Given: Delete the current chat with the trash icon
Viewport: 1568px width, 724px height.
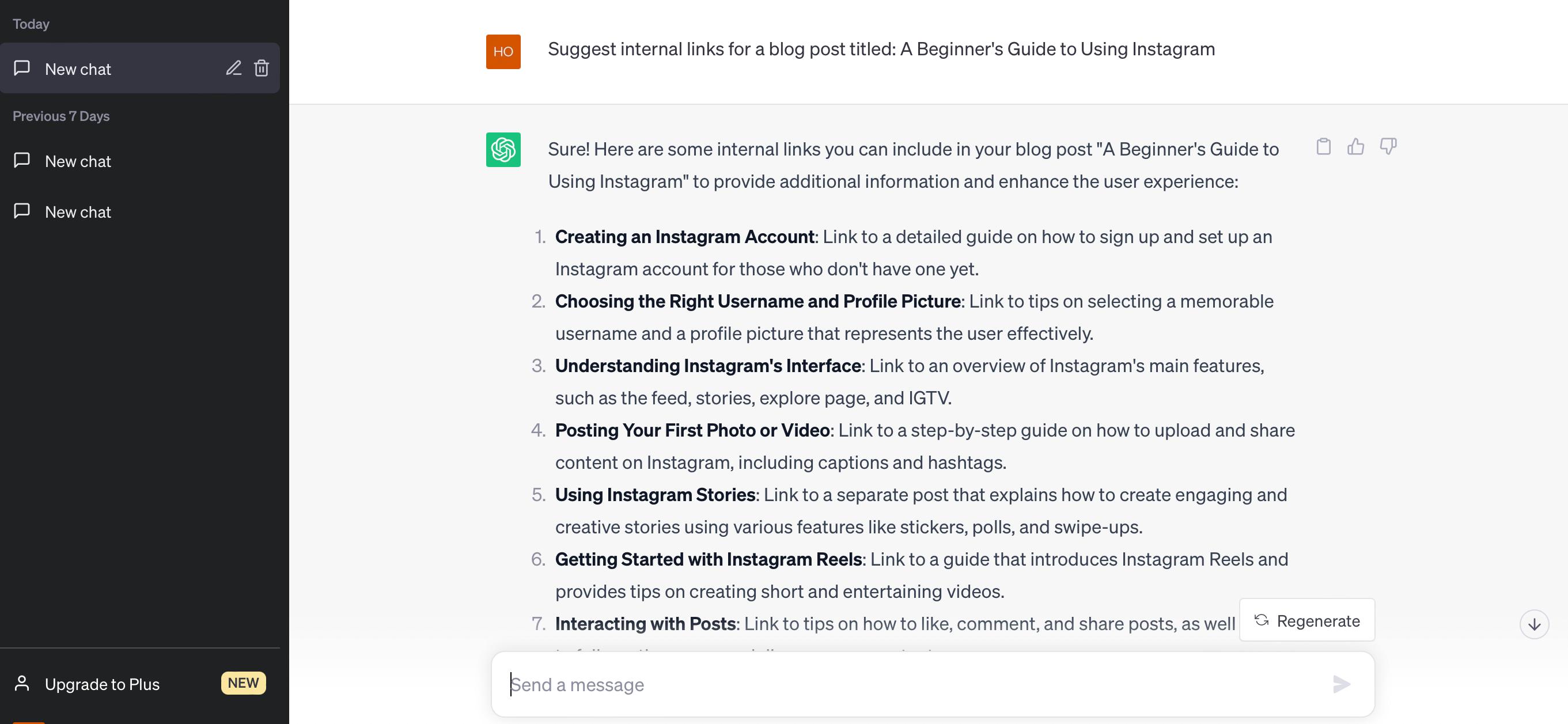Looking at the screenshot, I should pos(262,68).
